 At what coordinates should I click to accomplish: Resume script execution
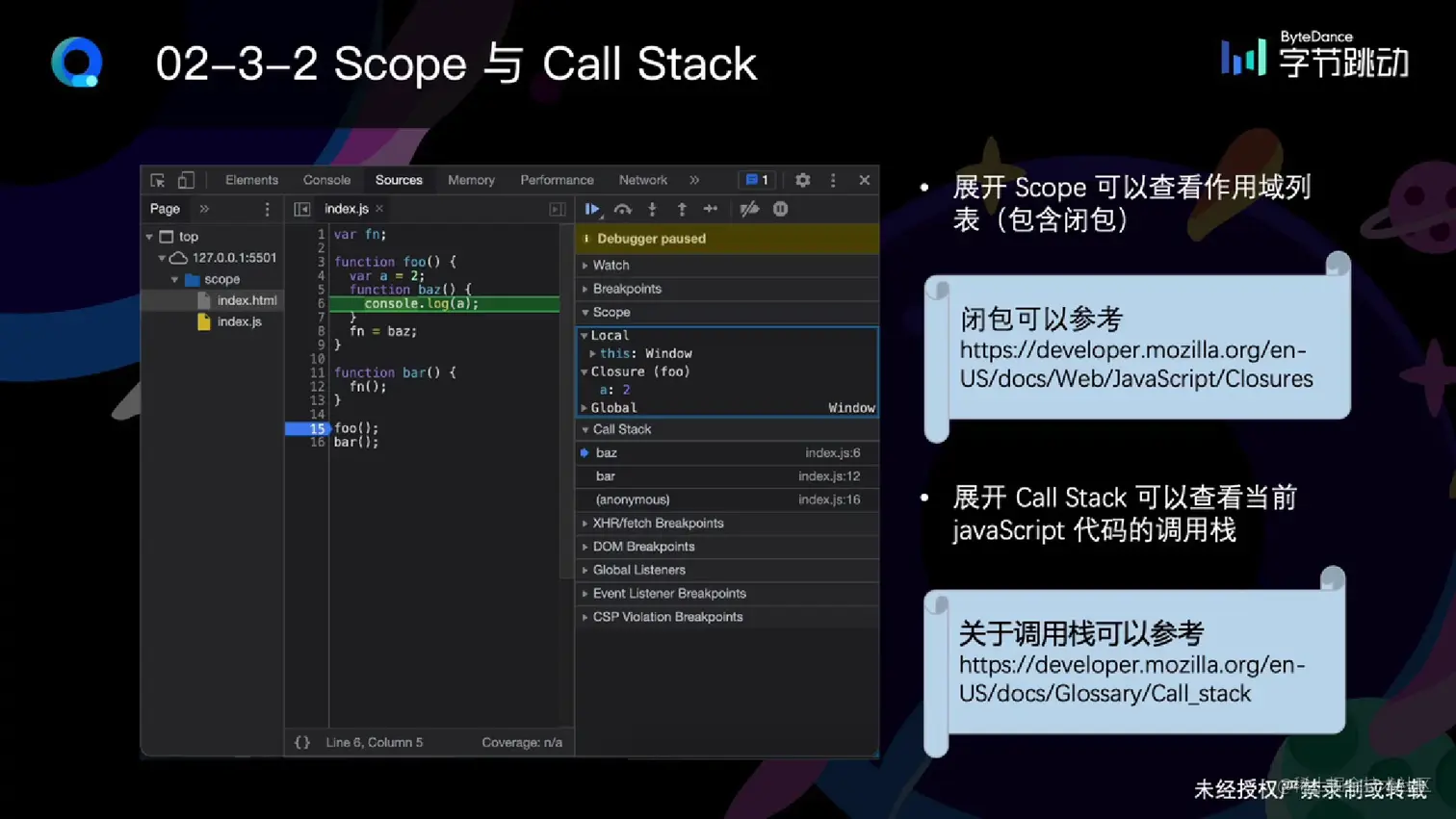592,209
